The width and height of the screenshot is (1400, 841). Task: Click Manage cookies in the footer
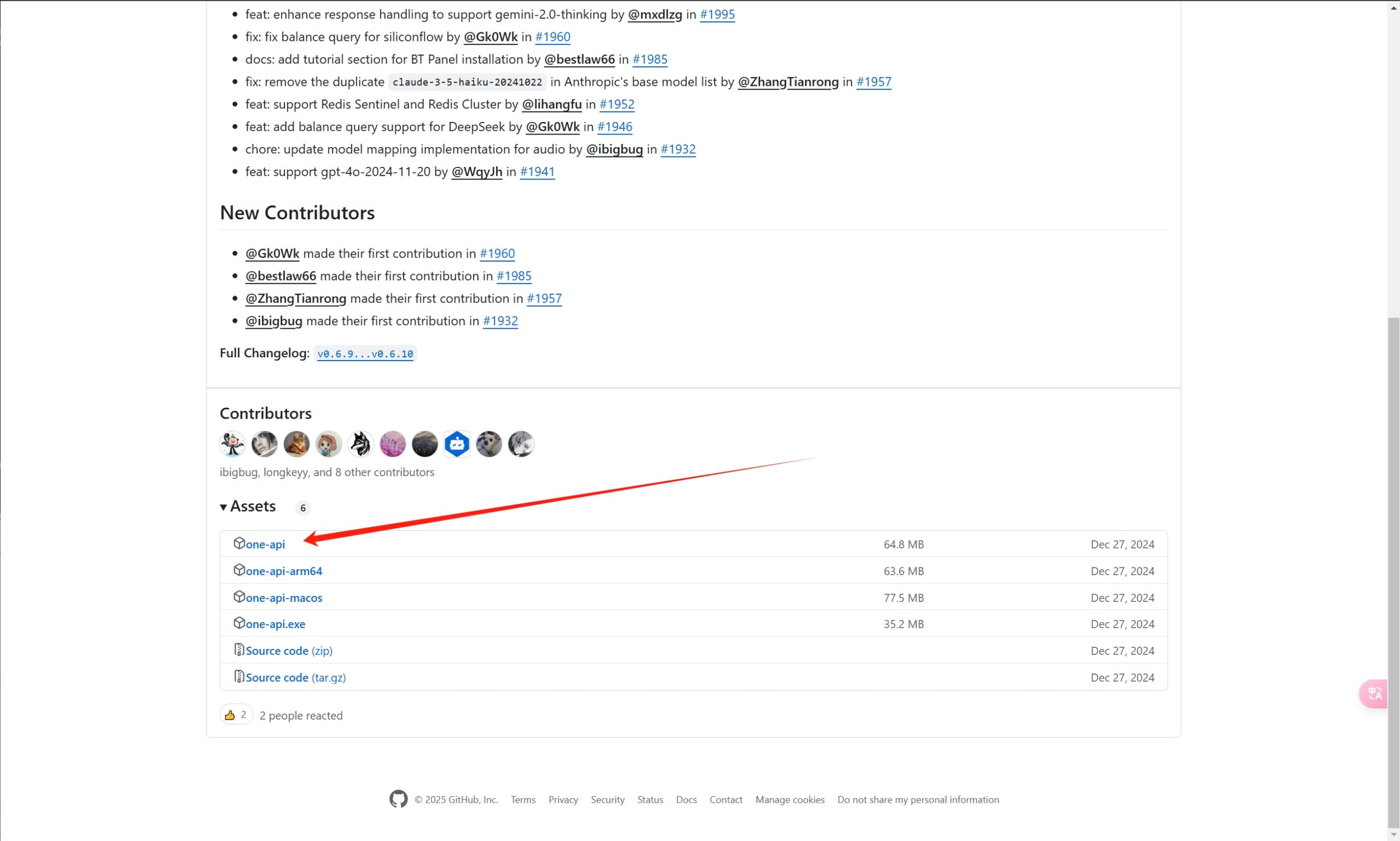790,799
